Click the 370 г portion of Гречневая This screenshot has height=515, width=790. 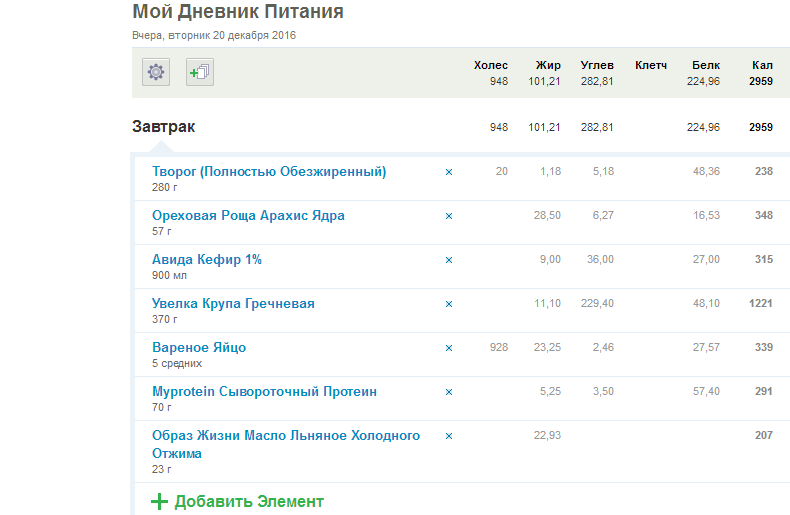click(165, 319)
